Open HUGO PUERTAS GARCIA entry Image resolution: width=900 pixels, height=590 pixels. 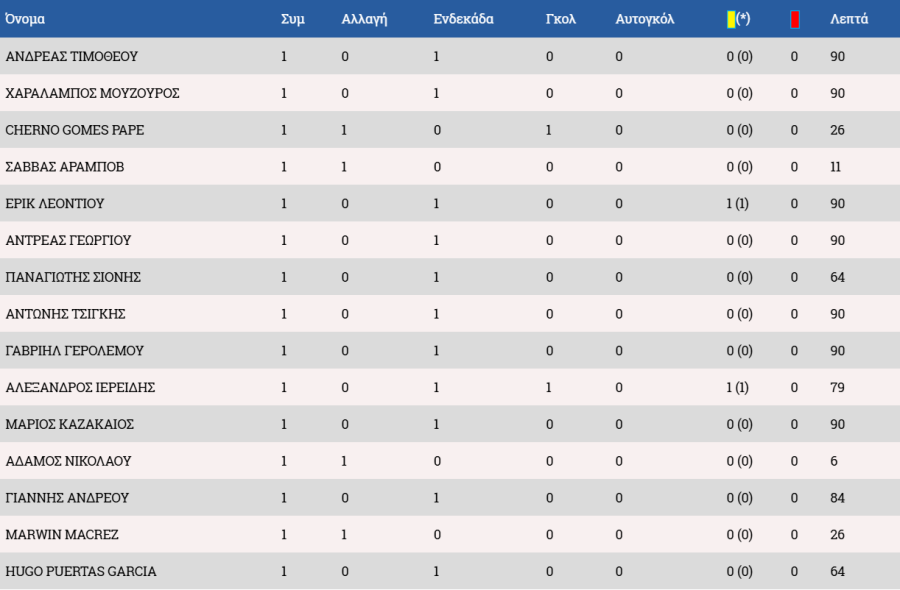coord(81,572)
